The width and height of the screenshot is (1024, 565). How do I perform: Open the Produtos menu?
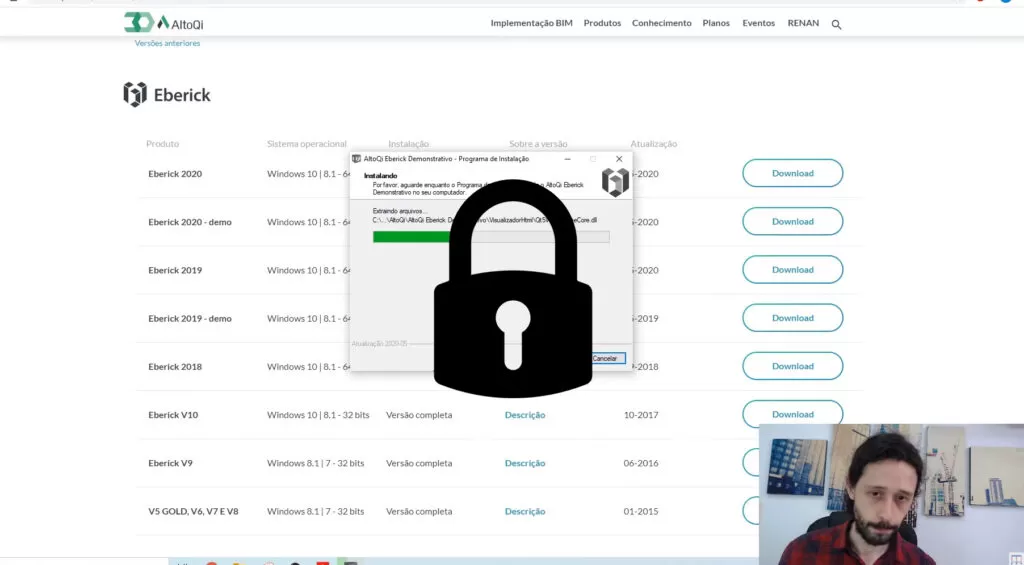(602, 23)
